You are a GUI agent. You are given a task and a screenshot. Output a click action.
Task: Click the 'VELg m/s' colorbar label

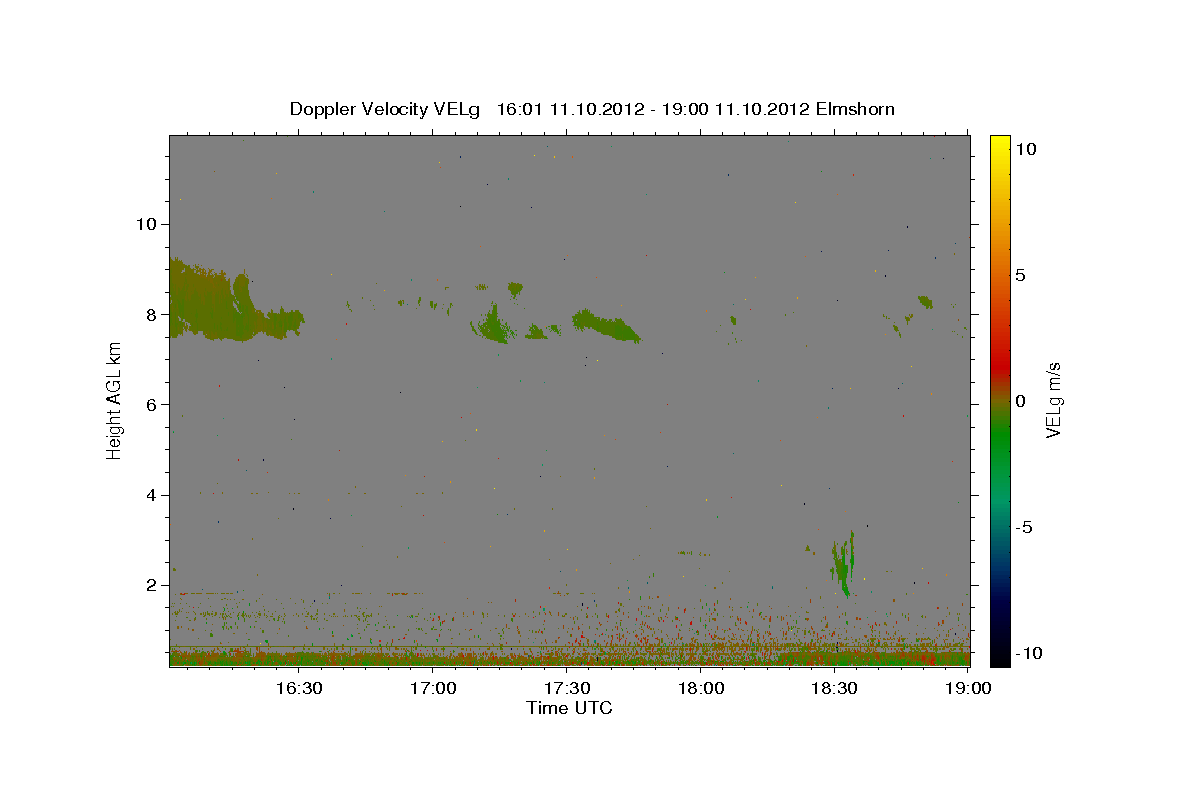pyautogui.click(x=1053, y=401)
